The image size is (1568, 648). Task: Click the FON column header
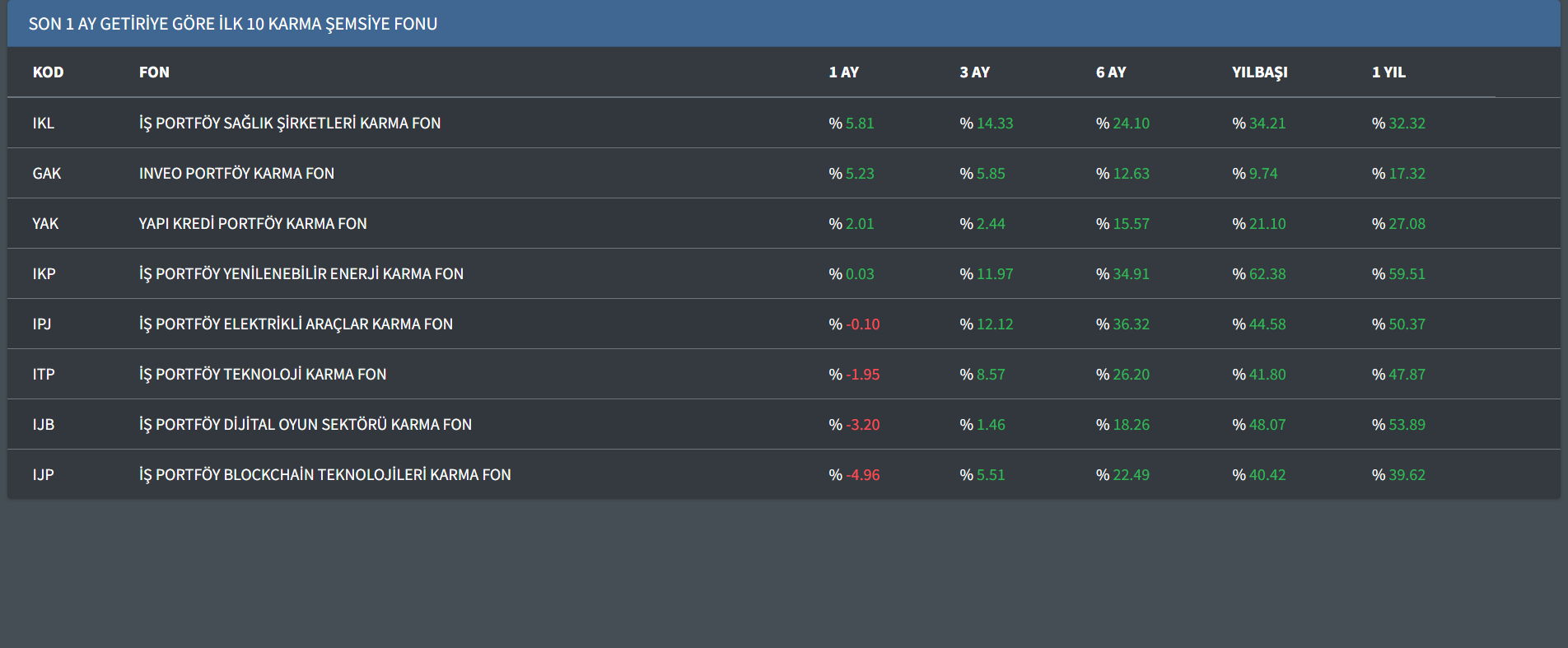point(154,72)
